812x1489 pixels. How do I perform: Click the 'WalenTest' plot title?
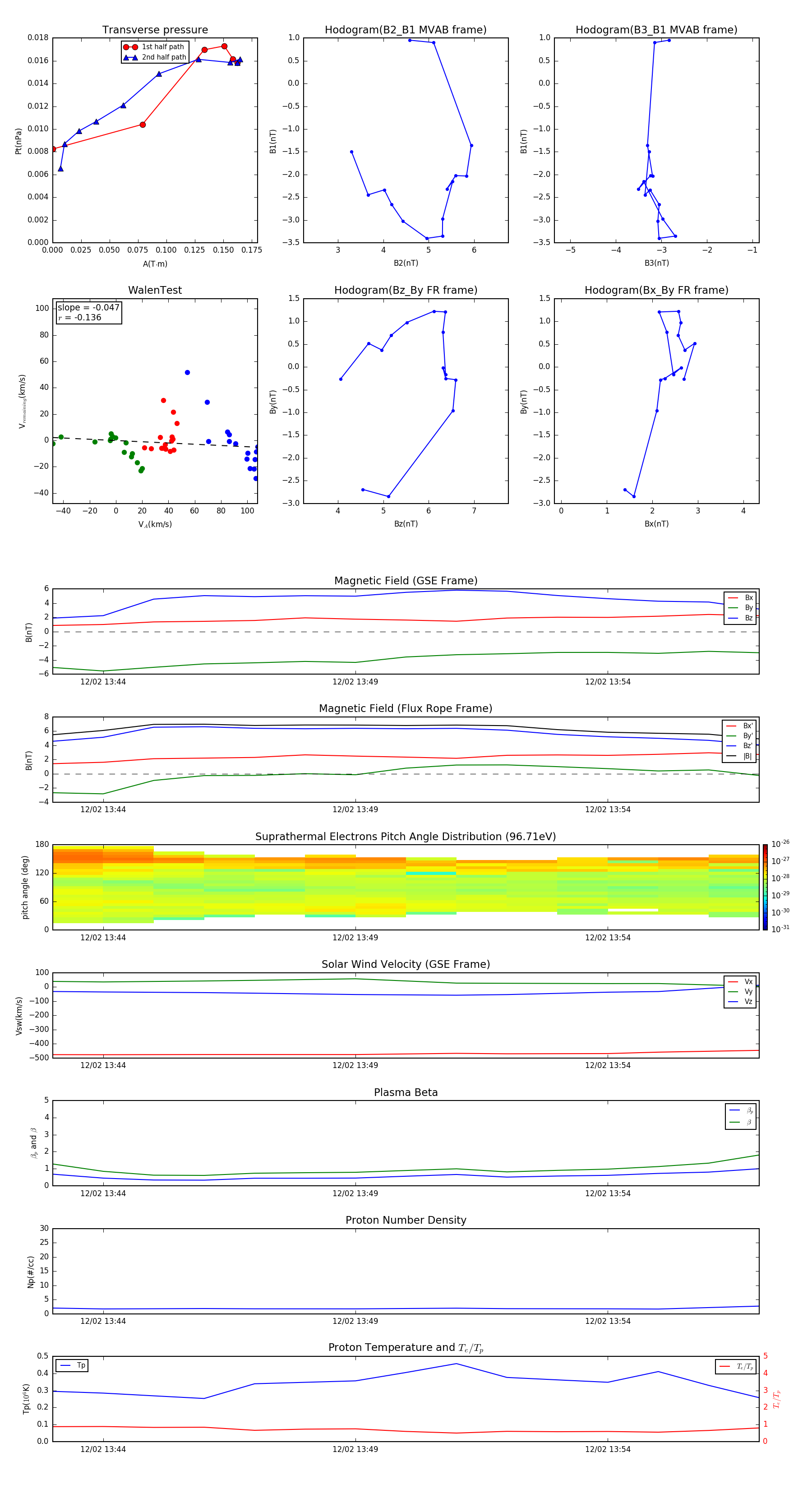point(155,290)
